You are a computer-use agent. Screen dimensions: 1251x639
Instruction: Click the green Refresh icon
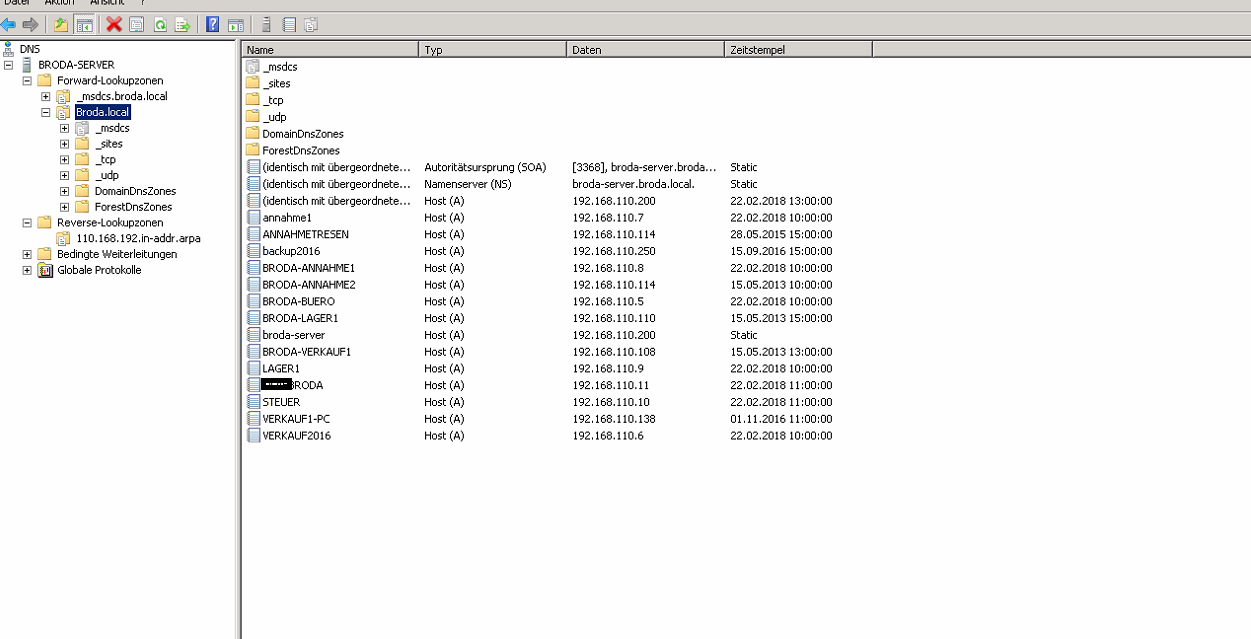pos(160,24)
